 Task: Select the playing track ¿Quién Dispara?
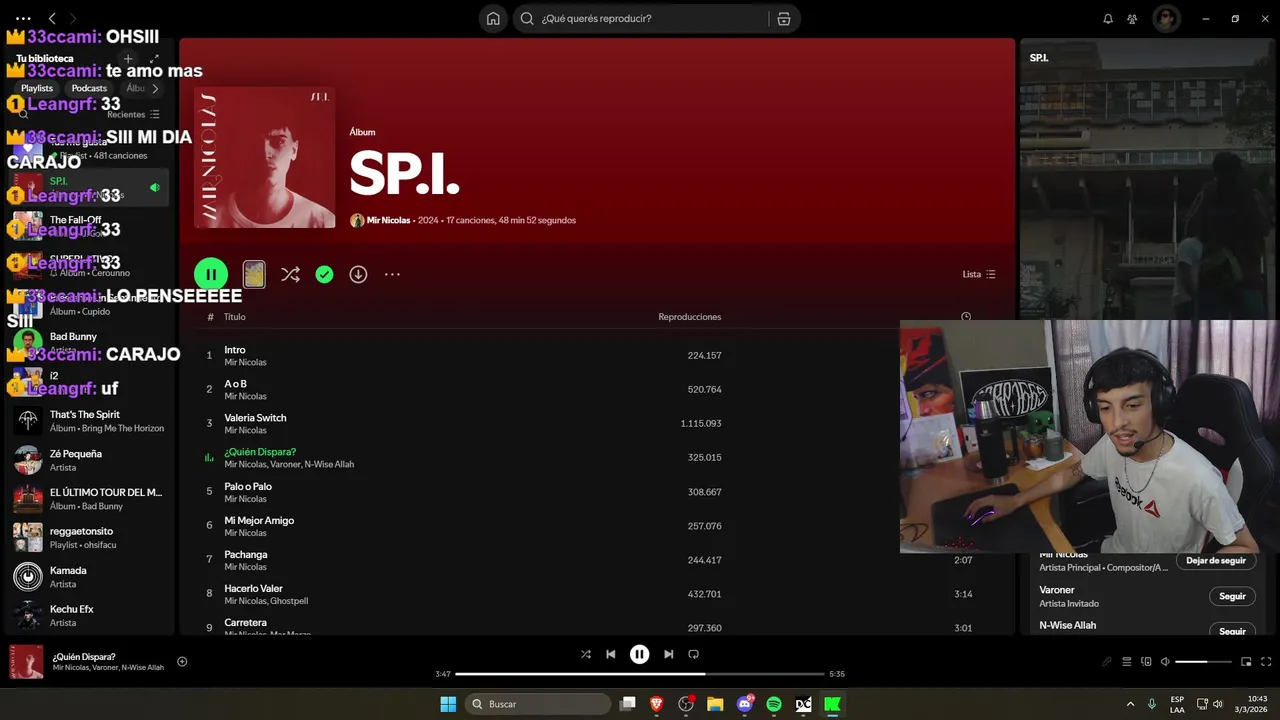click(260, 452)
